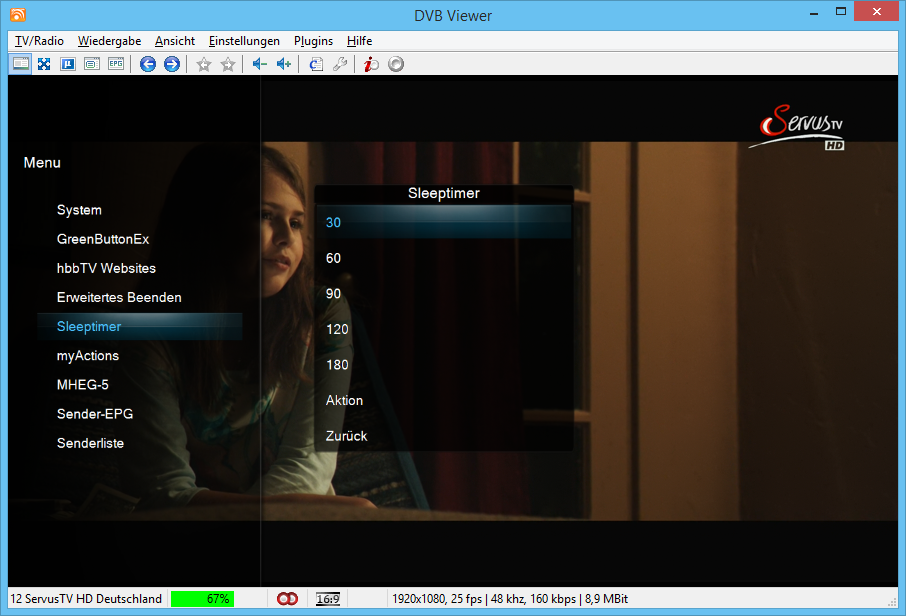906x616 pixels.
Task: Select 60 minutes in Sleeptimer list
Action: [x=334, y=258]
